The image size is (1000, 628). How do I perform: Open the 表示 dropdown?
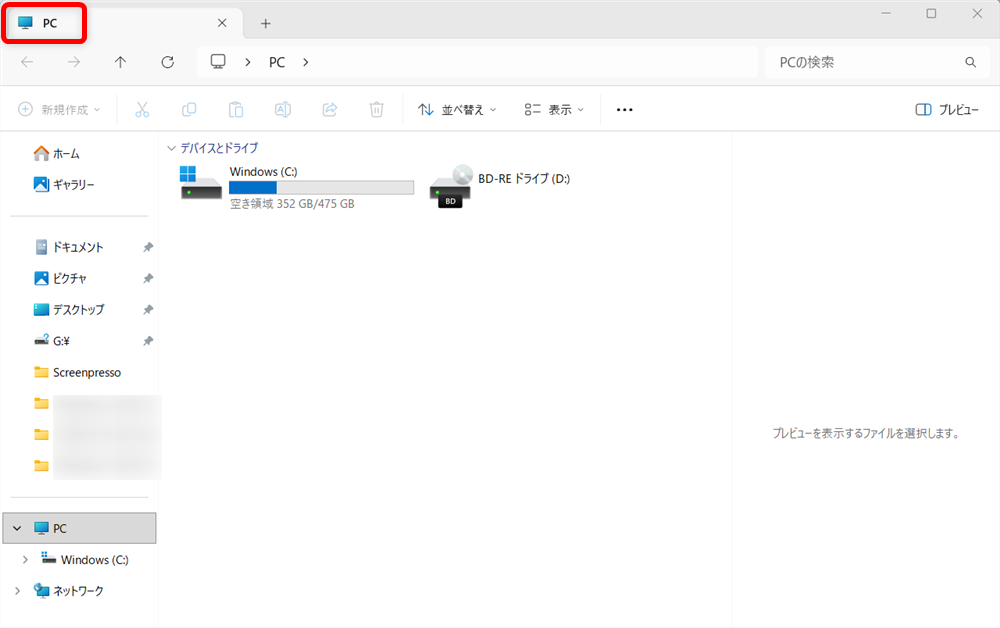click(554, 109)
